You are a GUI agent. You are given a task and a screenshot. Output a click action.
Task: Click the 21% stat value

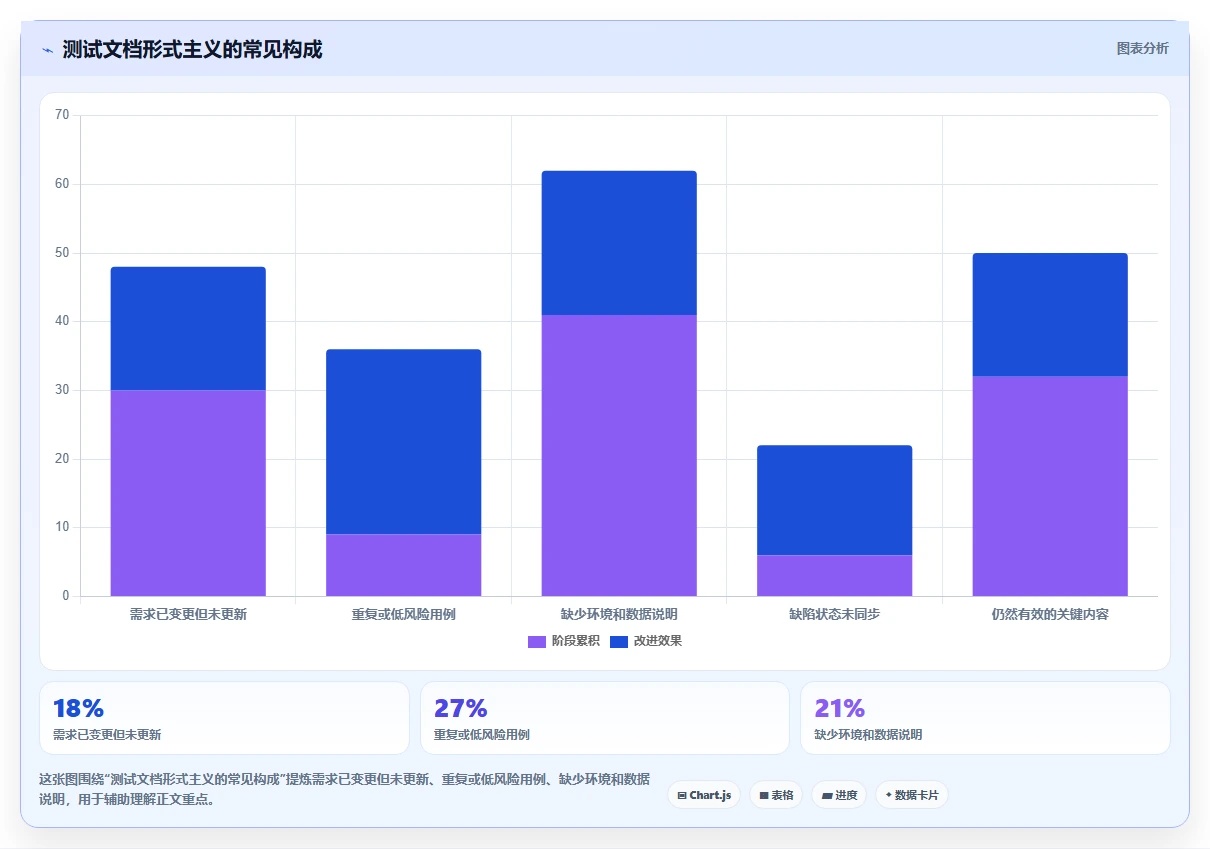[840, 709]
